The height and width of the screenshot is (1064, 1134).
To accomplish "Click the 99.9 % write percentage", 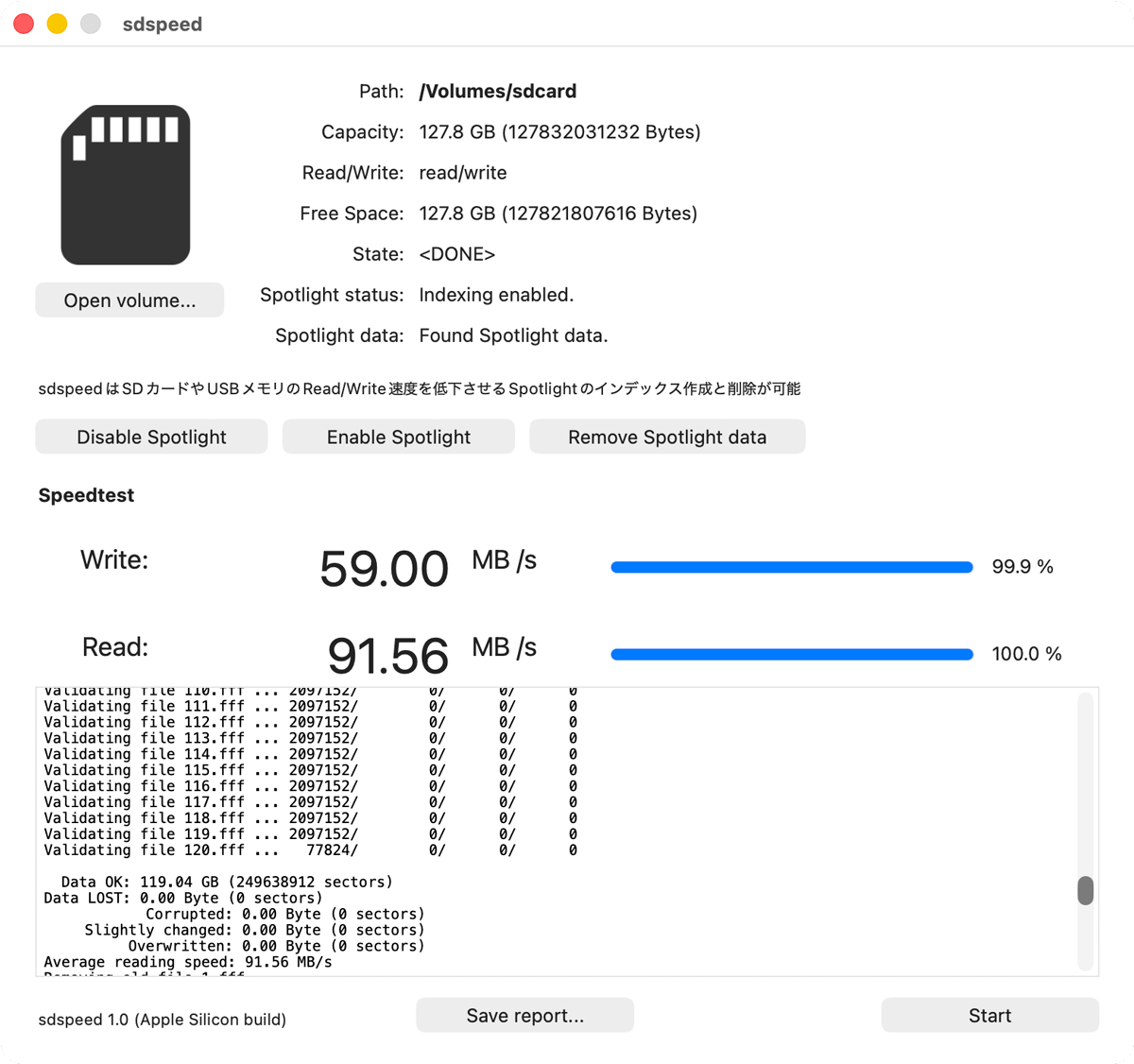I will [x=1022, y=567].
